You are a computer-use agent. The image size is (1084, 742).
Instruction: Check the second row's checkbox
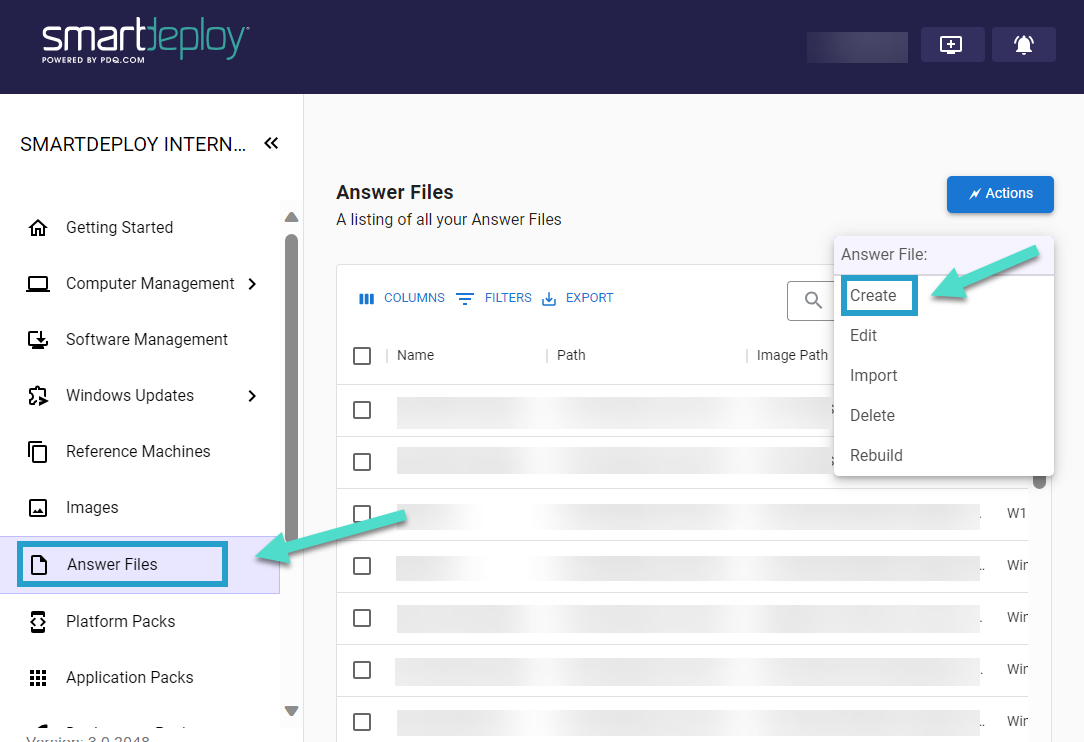[x=362, y=462]
